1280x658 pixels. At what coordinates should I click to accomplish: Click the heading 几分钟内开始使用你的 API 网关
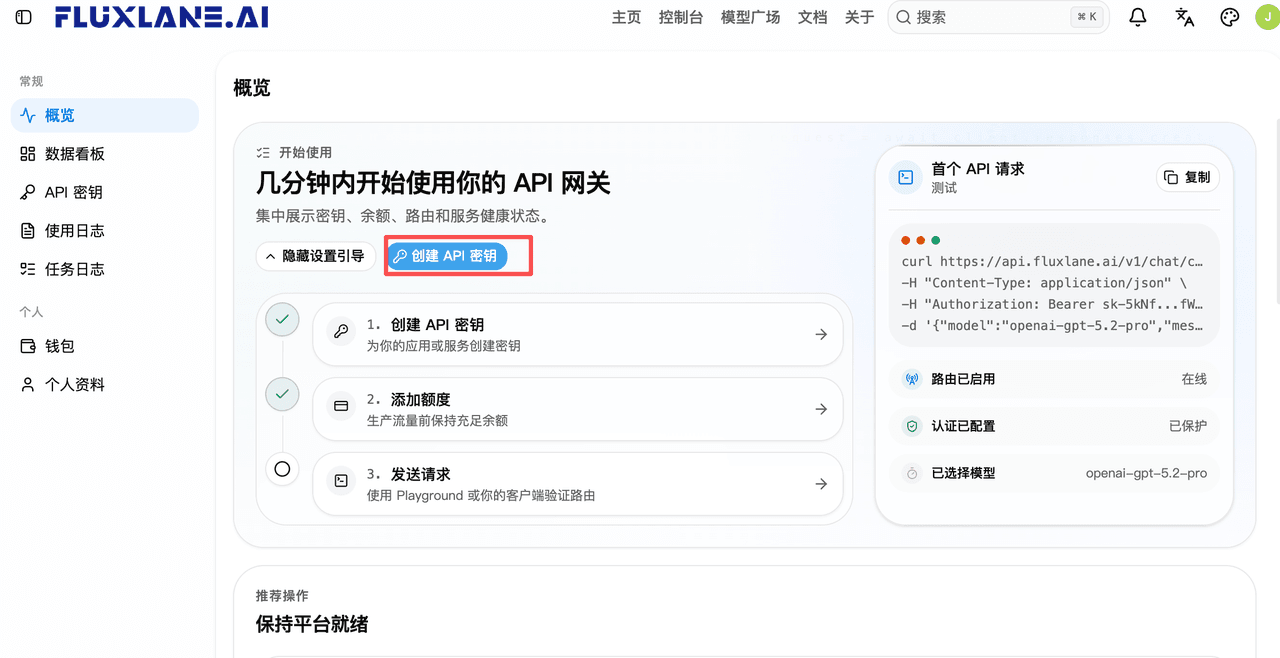433,183
